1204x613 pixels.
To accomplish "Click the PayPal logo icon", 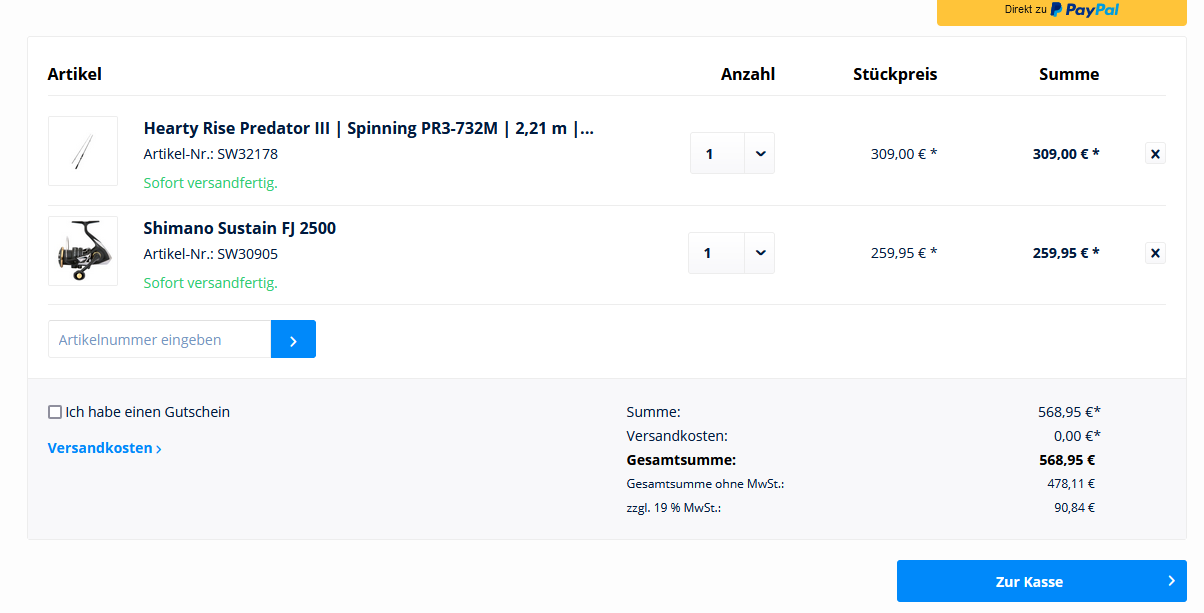I will (x=1057, y=10).
